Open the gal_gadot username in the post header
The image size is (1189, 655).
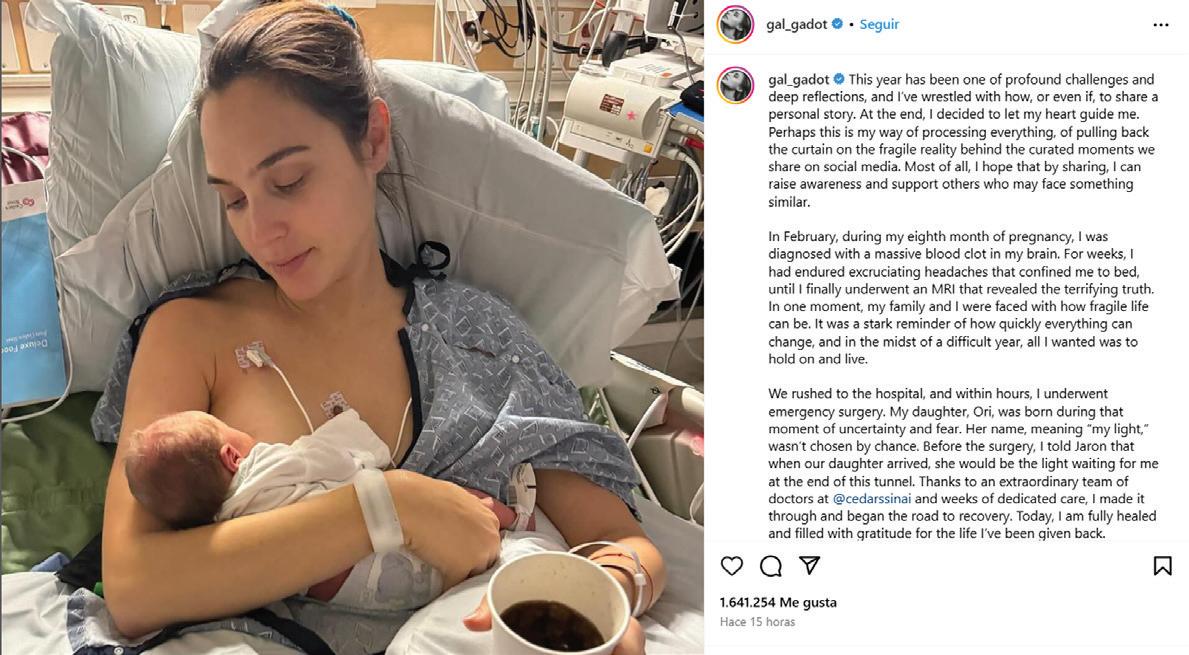796,24
